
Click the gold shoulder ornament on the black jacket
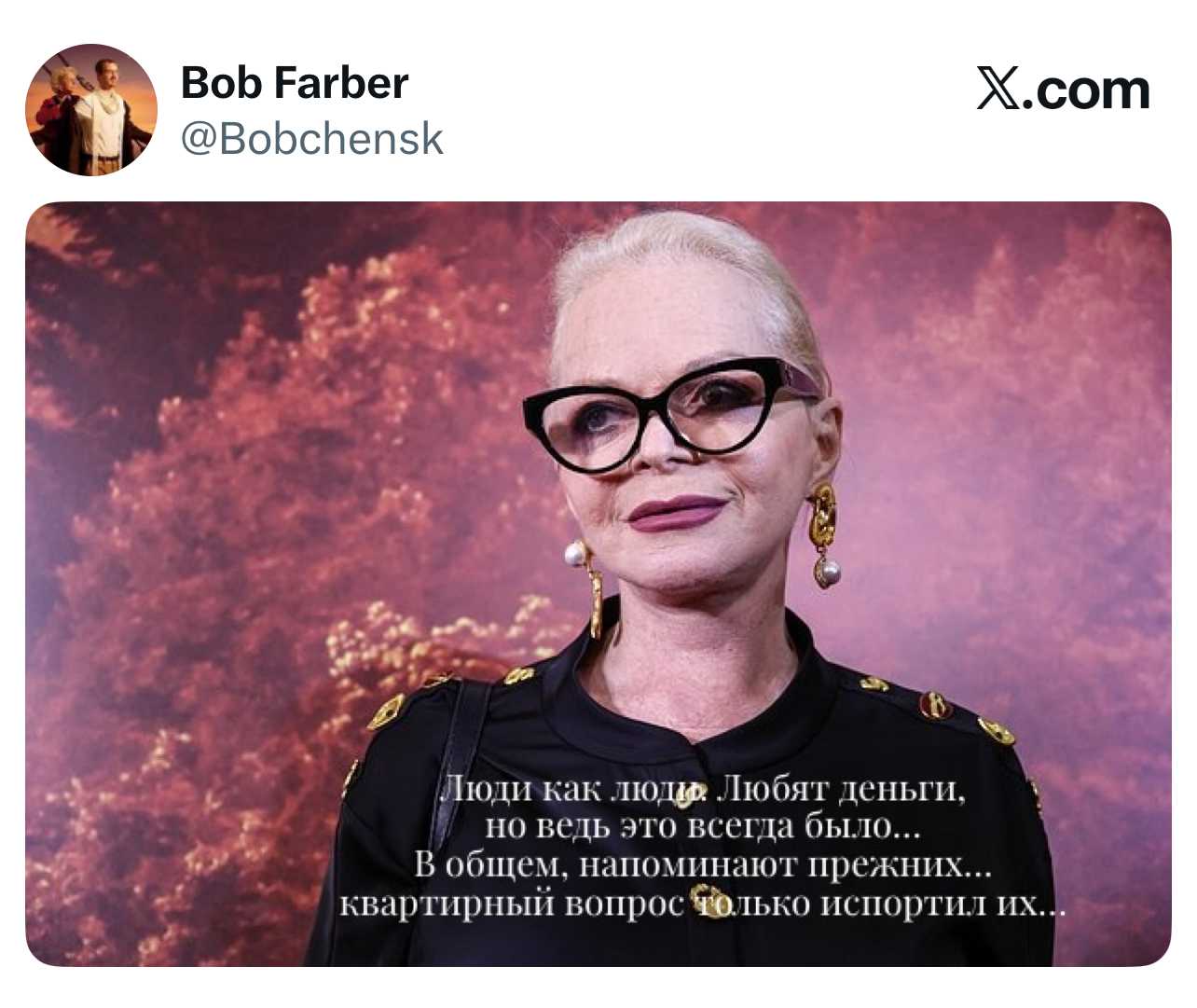coord(385,711)
